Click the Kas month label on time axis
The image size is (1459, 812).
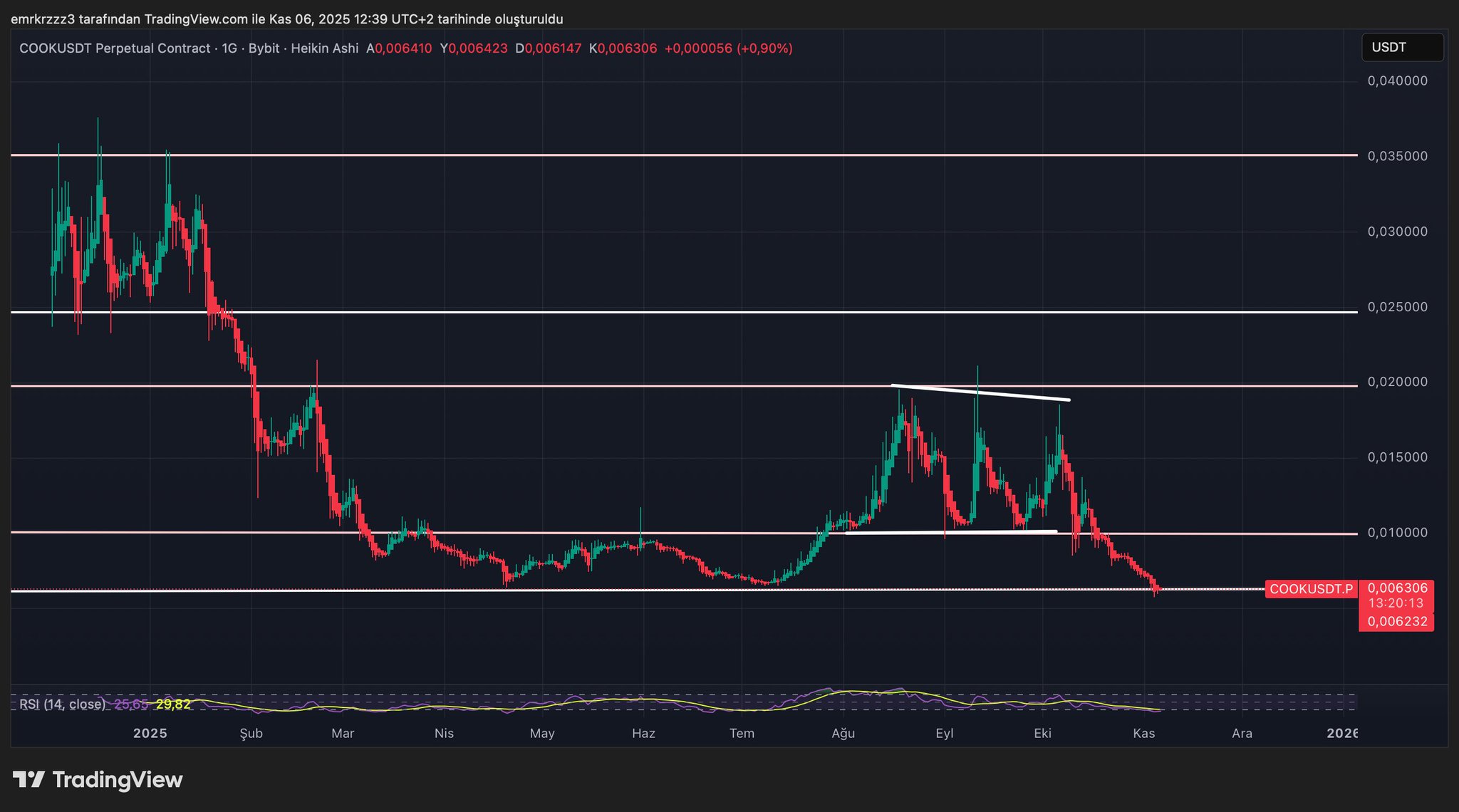coord(1143,733)
